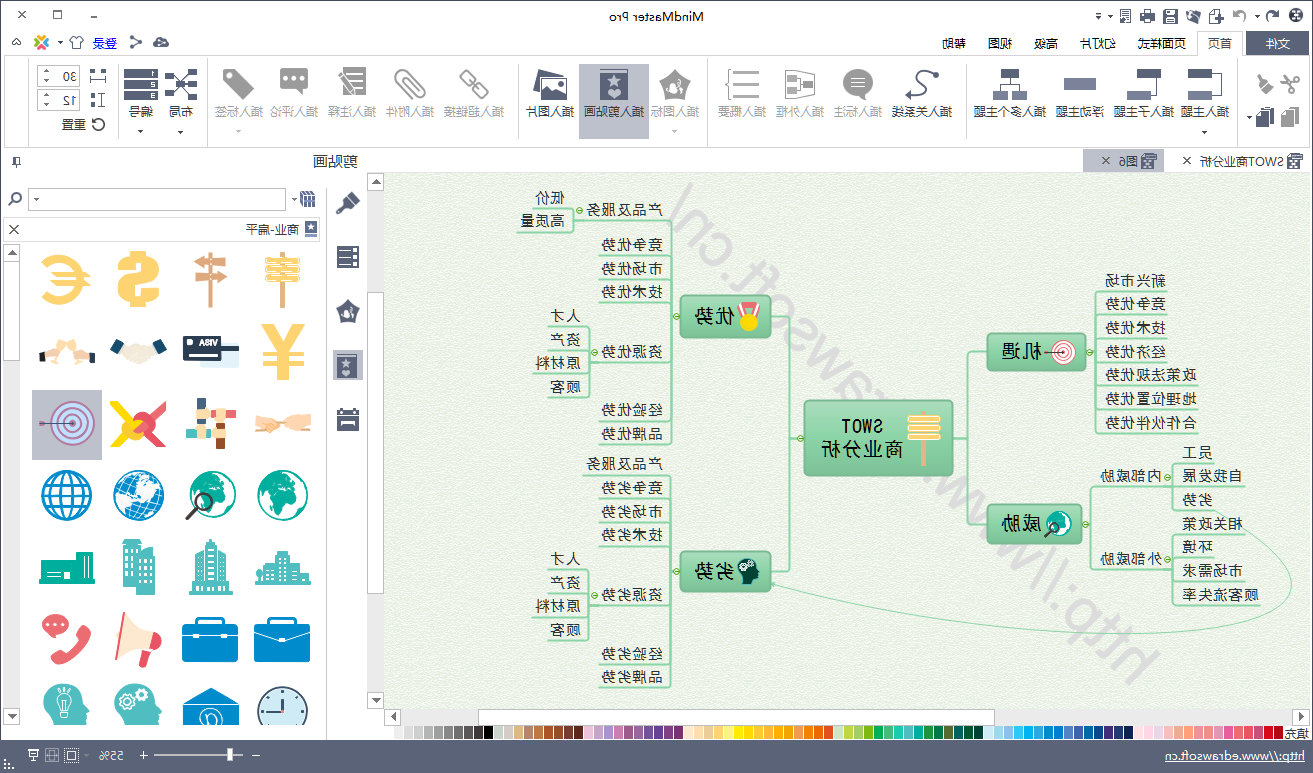Click Insert Multiple Topics (插入多个主题) button
This screenshot has height=773, width=1313.
click(1010, 93)
